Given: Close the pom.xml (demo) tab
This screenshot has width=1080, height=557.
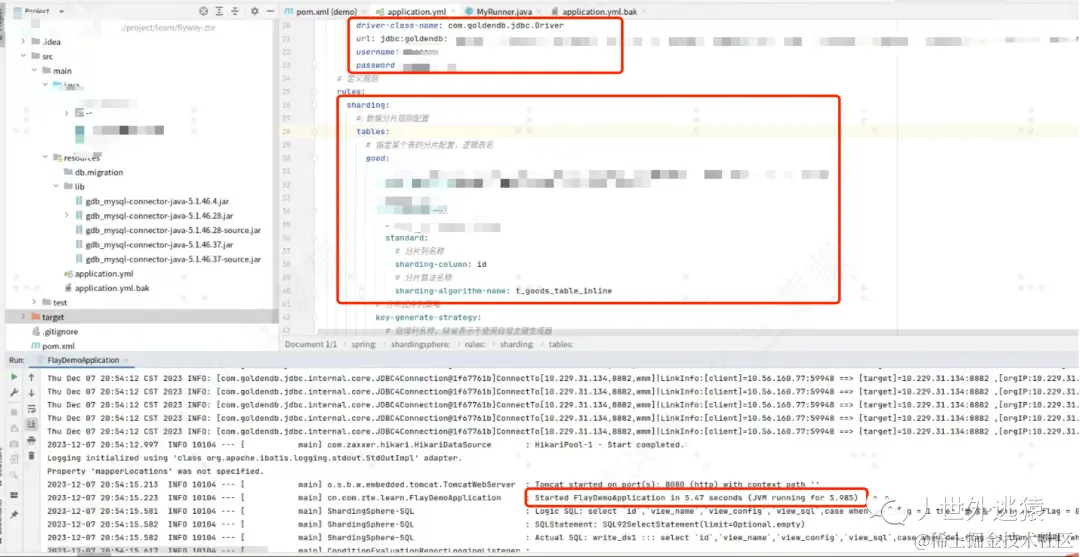Looking at the screenshot, I should point(365,12).
